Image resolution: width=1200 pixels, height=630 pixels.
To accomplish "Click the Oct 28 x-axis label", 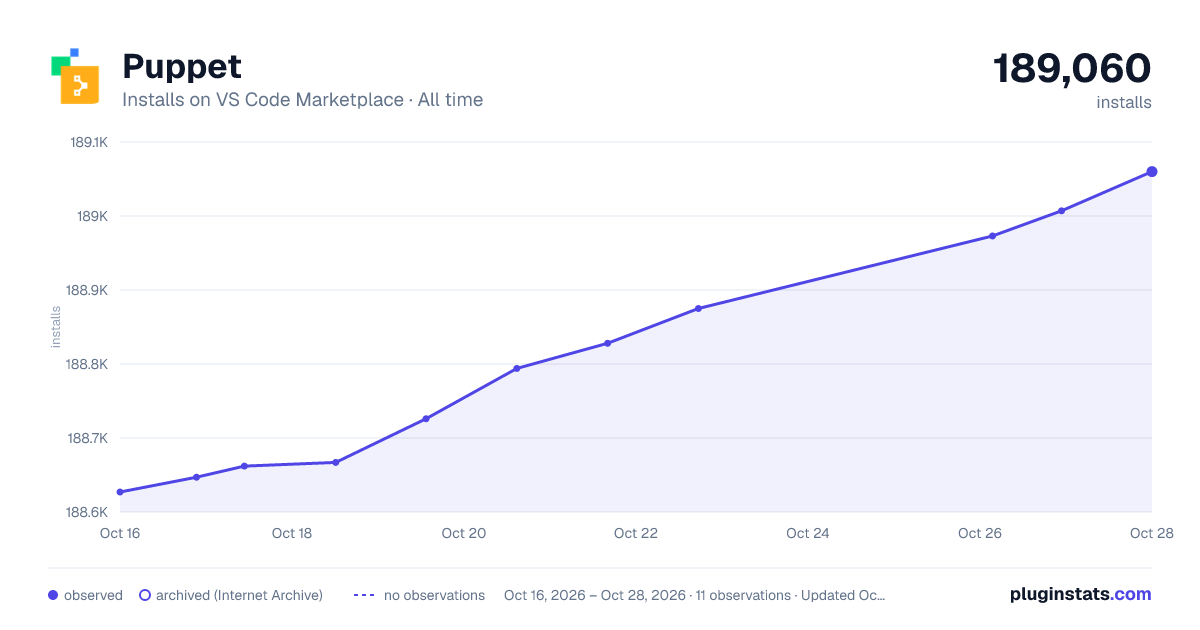I will coord(1150,533).
